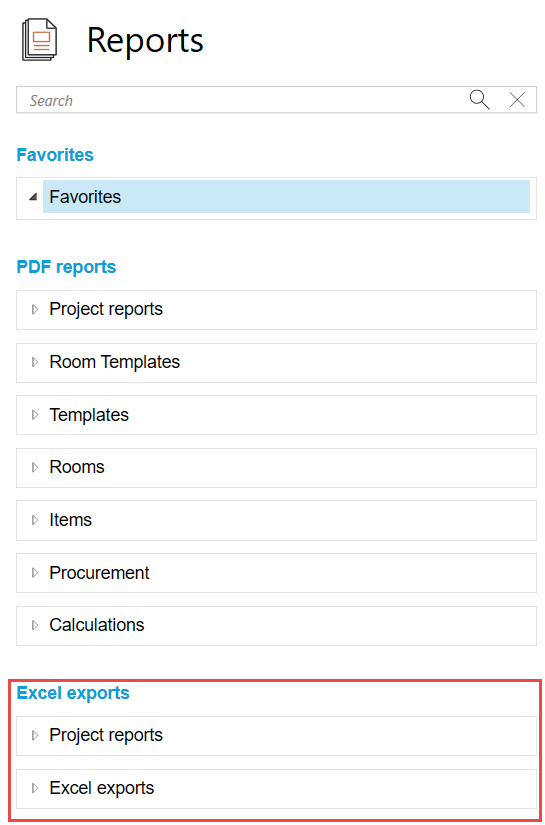
Task: Select the Excel exports tree row
Action: 276,788
